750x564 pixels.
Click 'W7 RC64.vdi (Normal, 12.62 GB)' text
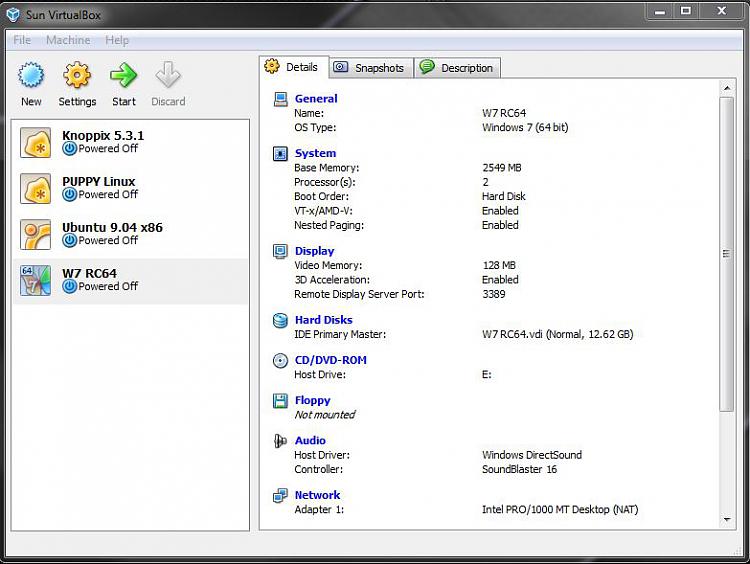pyautogui.click(x=558, y=334)
